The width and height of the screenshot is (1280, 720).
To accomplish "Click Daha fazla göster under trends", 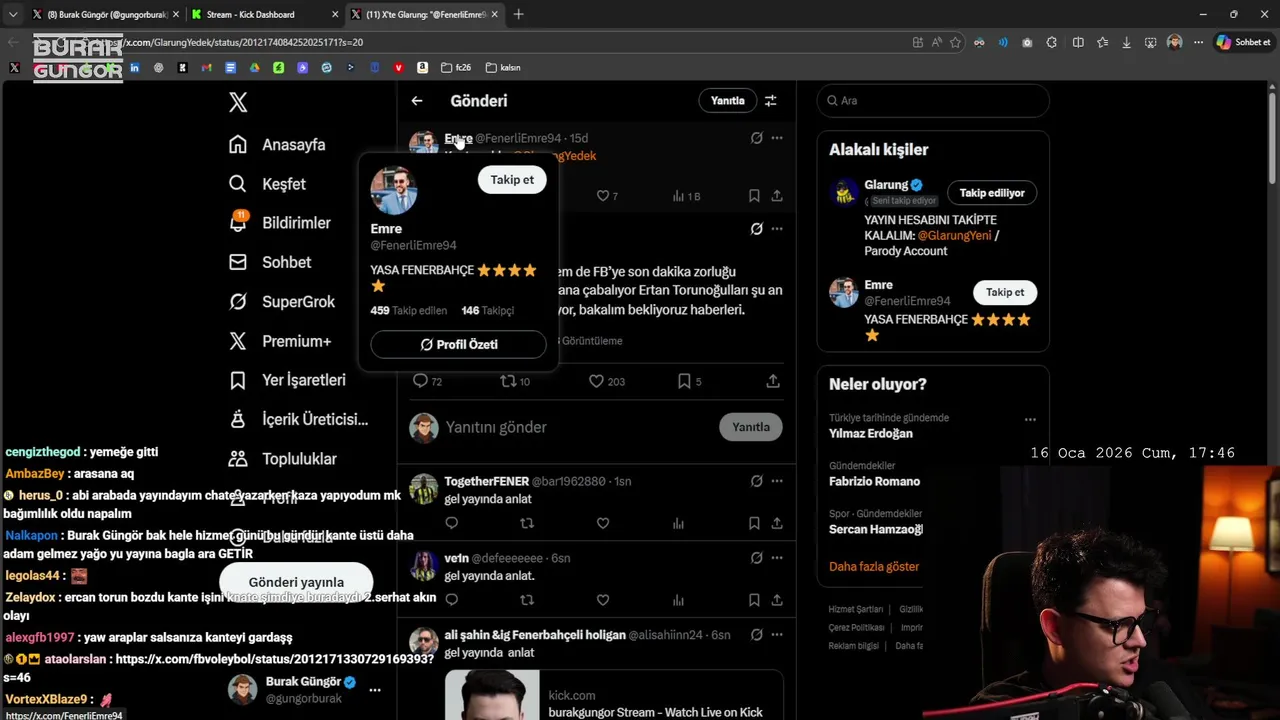I will 874,566.
